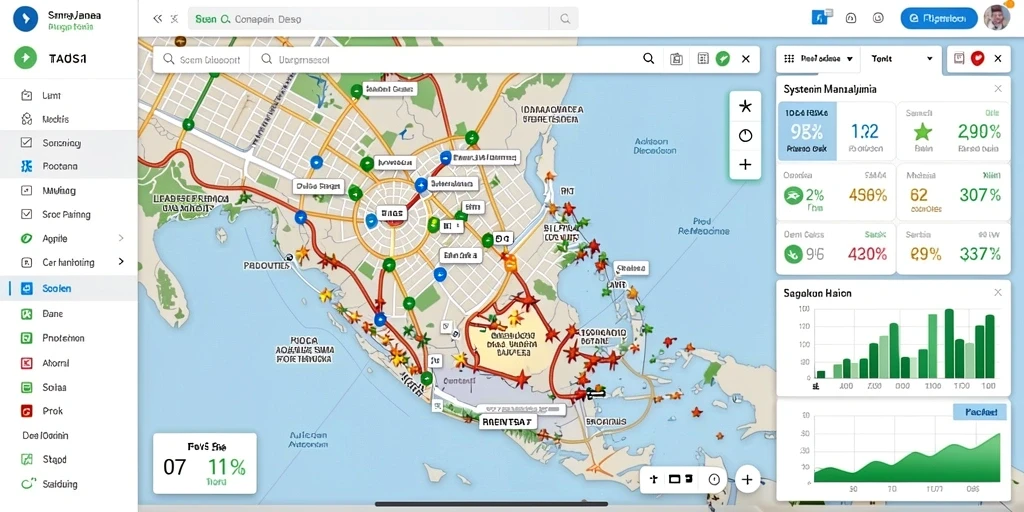Viewport: 1024px width, 512px height.
Task: Click the note icon beside red heart
Action: 959,58
